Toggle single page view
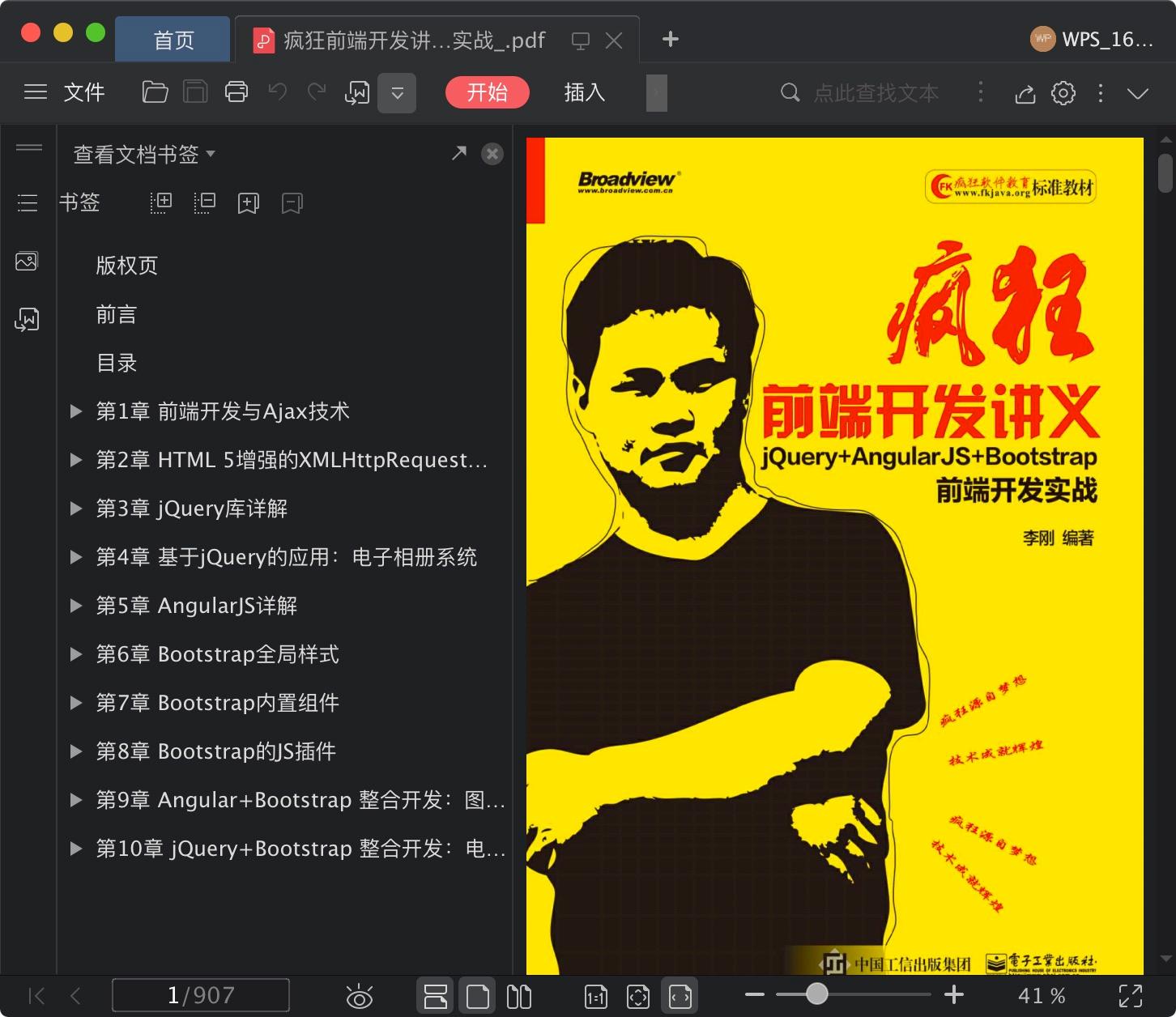 [478, 996]
